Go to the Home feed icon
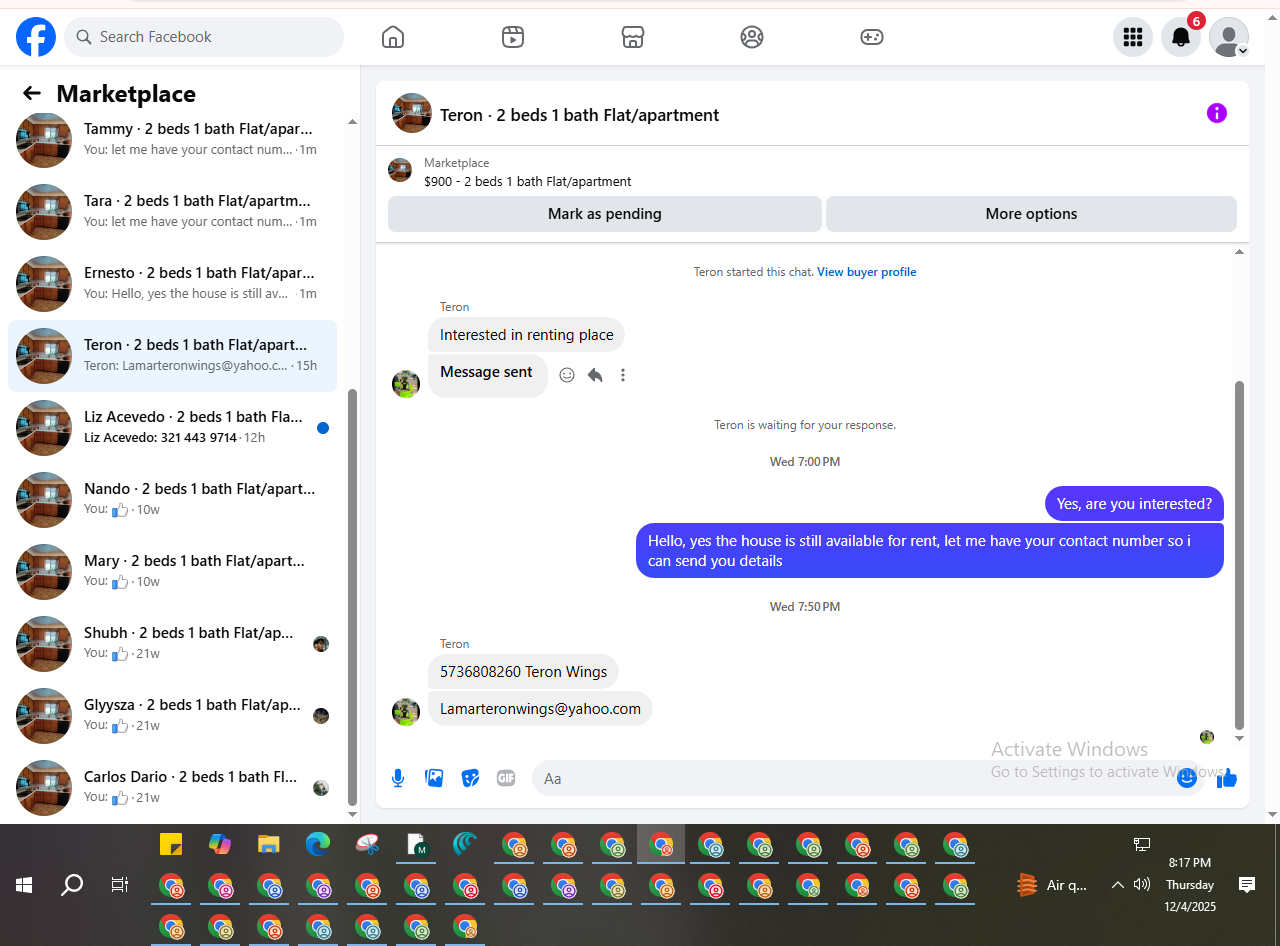The image size is (1280, 946). point(393,37)
